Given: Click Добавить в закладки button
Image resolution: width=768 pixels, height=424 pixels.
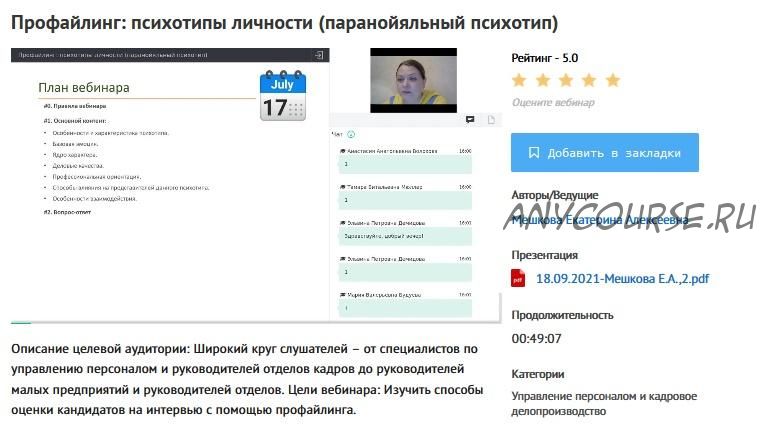Looking at the screenshot, I should pyautogui.click(x=605, y=152).
